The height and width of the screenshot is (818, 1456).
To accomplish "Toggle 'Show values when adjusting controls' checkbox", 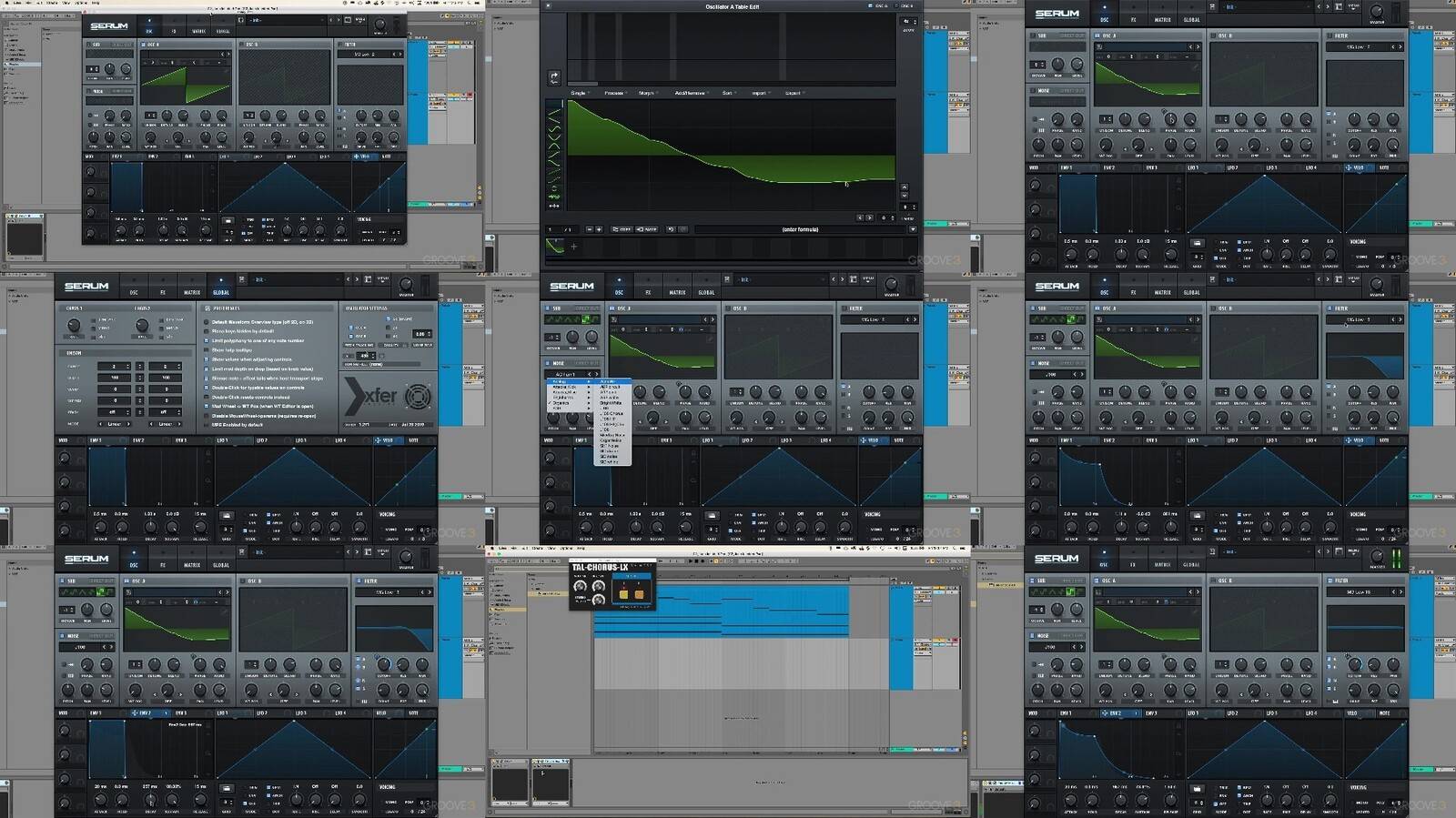I will 206,359.
